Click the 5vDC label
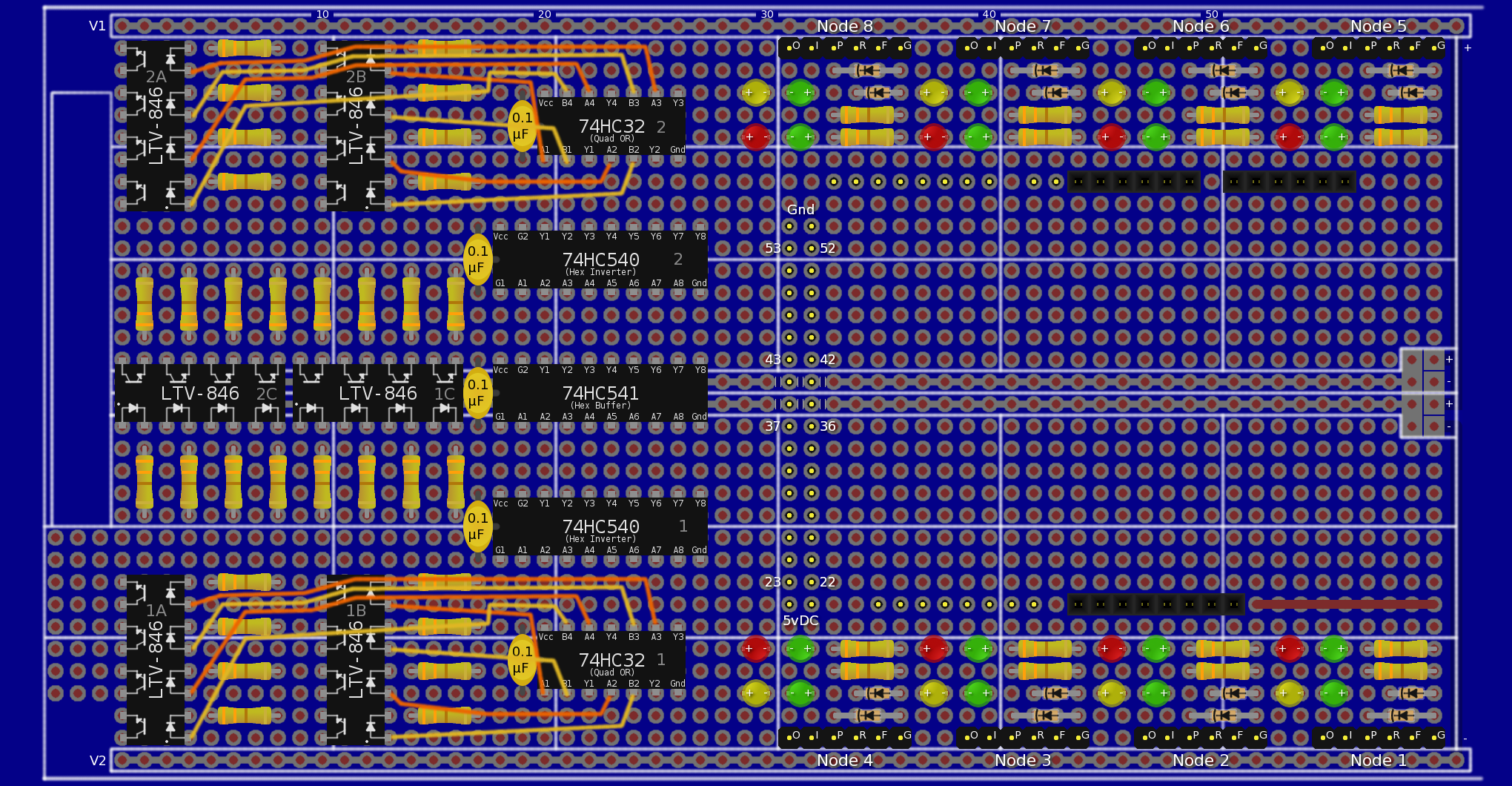The height and width of the screenshot is (786, 1512). point(800,621)
